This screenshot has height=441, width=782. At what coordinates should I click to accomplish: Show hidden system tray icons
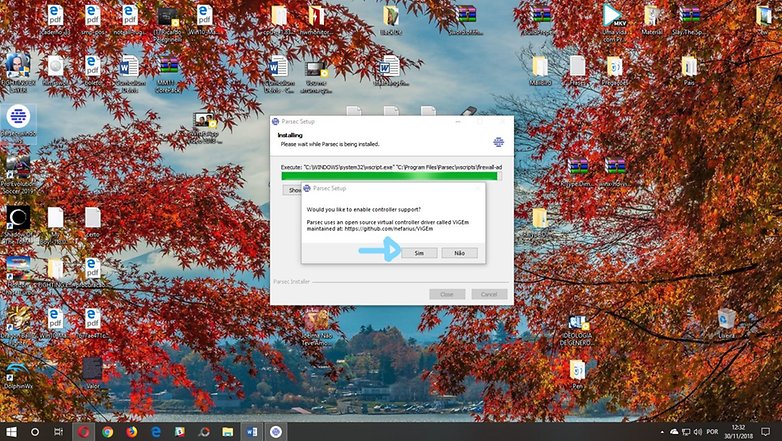tap(662, 432)
